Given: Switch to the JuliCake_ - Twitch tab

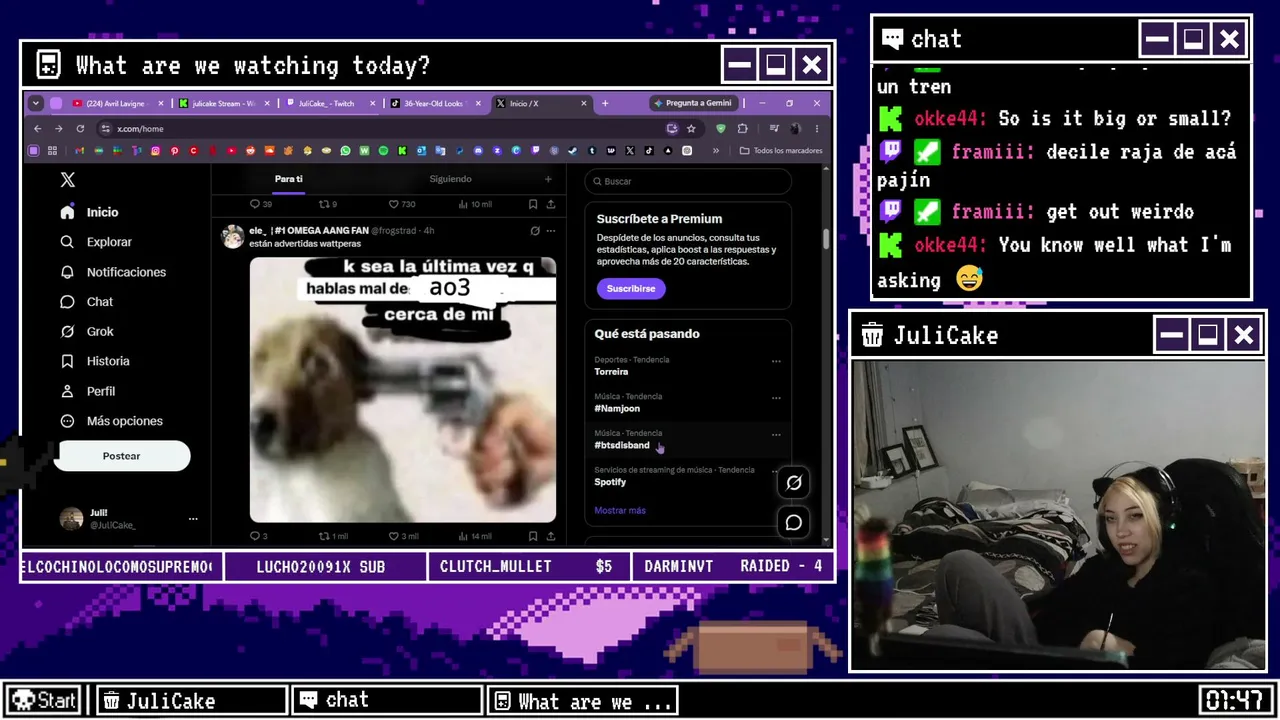Looking at the screenshot, I should tap(329, 103).
